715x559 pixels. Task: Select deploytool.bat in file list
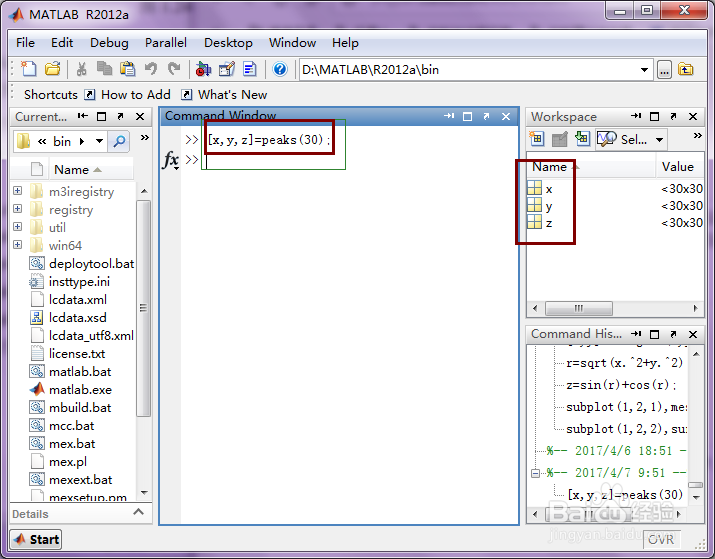point(91,264)
